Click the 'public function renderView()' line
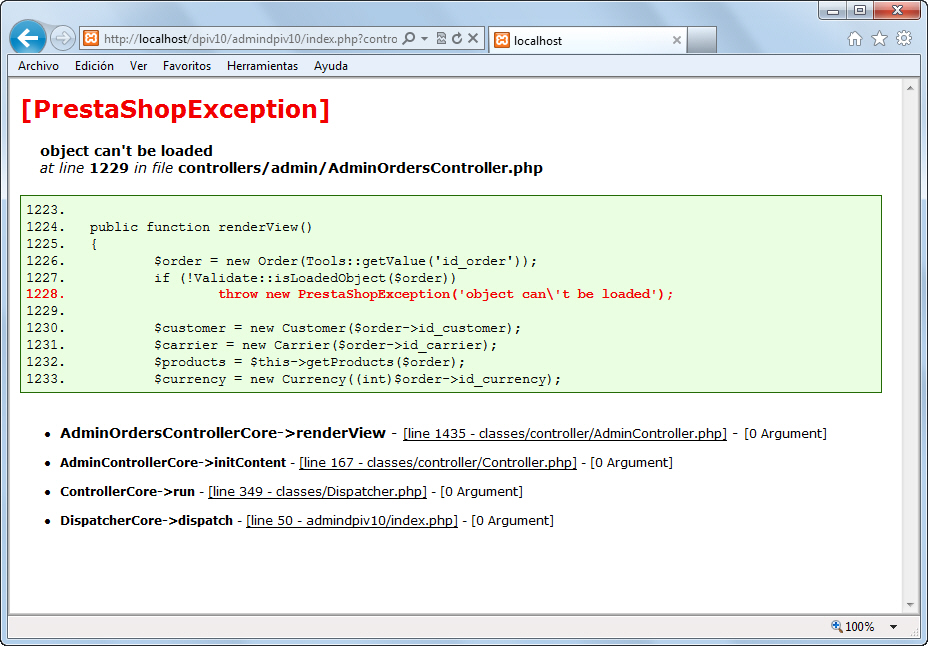Image resolution: width=928 pixels, height=646 pixels. click(201, 227)
